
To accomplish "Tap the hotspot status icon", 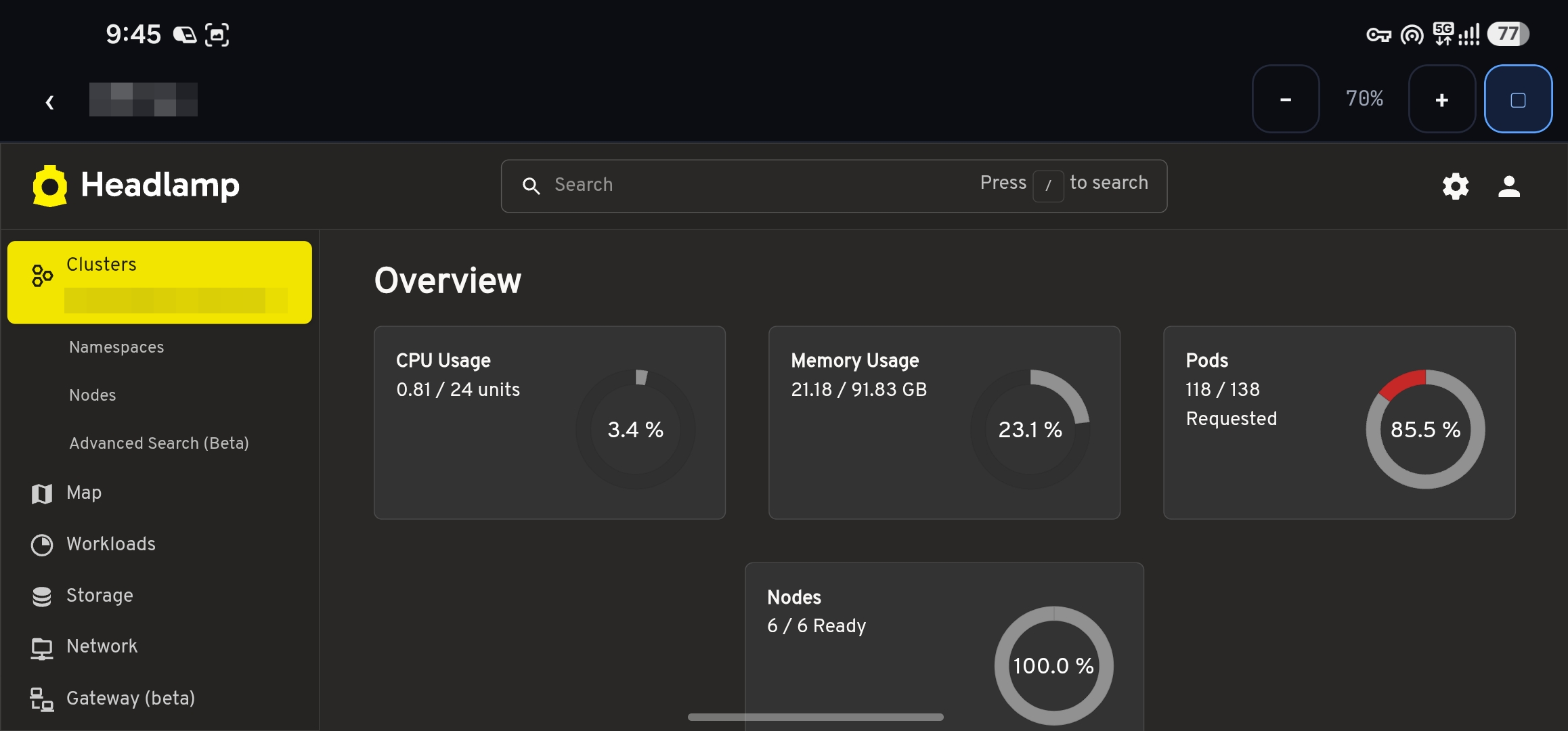I will (x=1412, y=34).
